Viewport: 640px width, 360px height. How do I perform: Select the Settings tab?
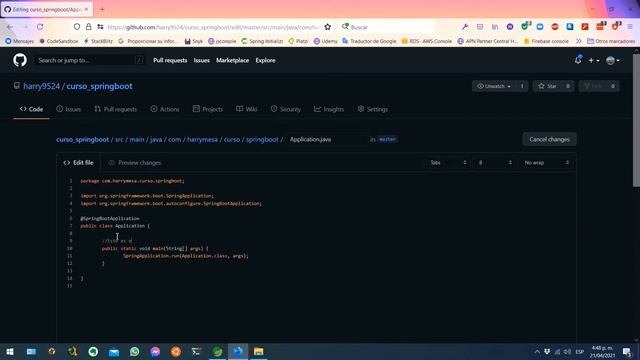coord(373,109)
